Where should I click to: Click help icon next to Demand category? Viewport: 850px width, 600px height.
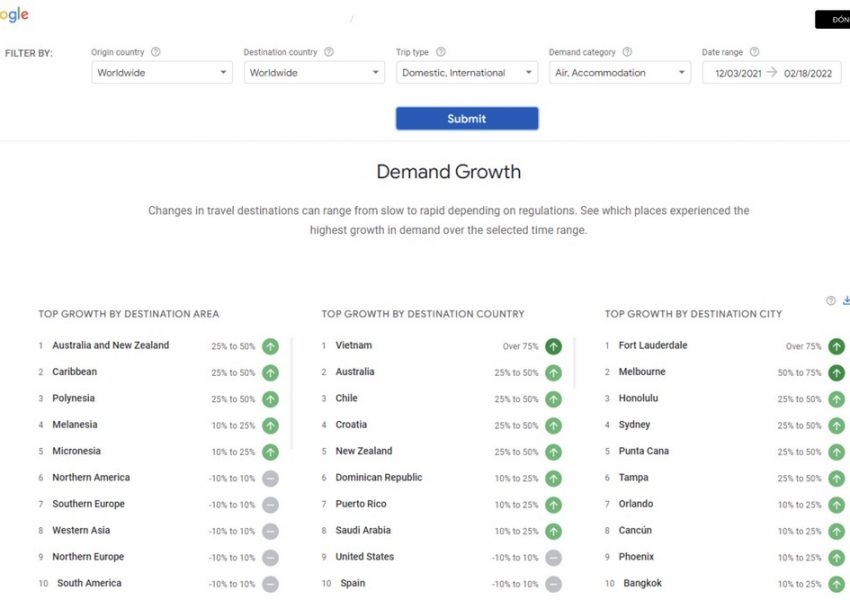627,52
